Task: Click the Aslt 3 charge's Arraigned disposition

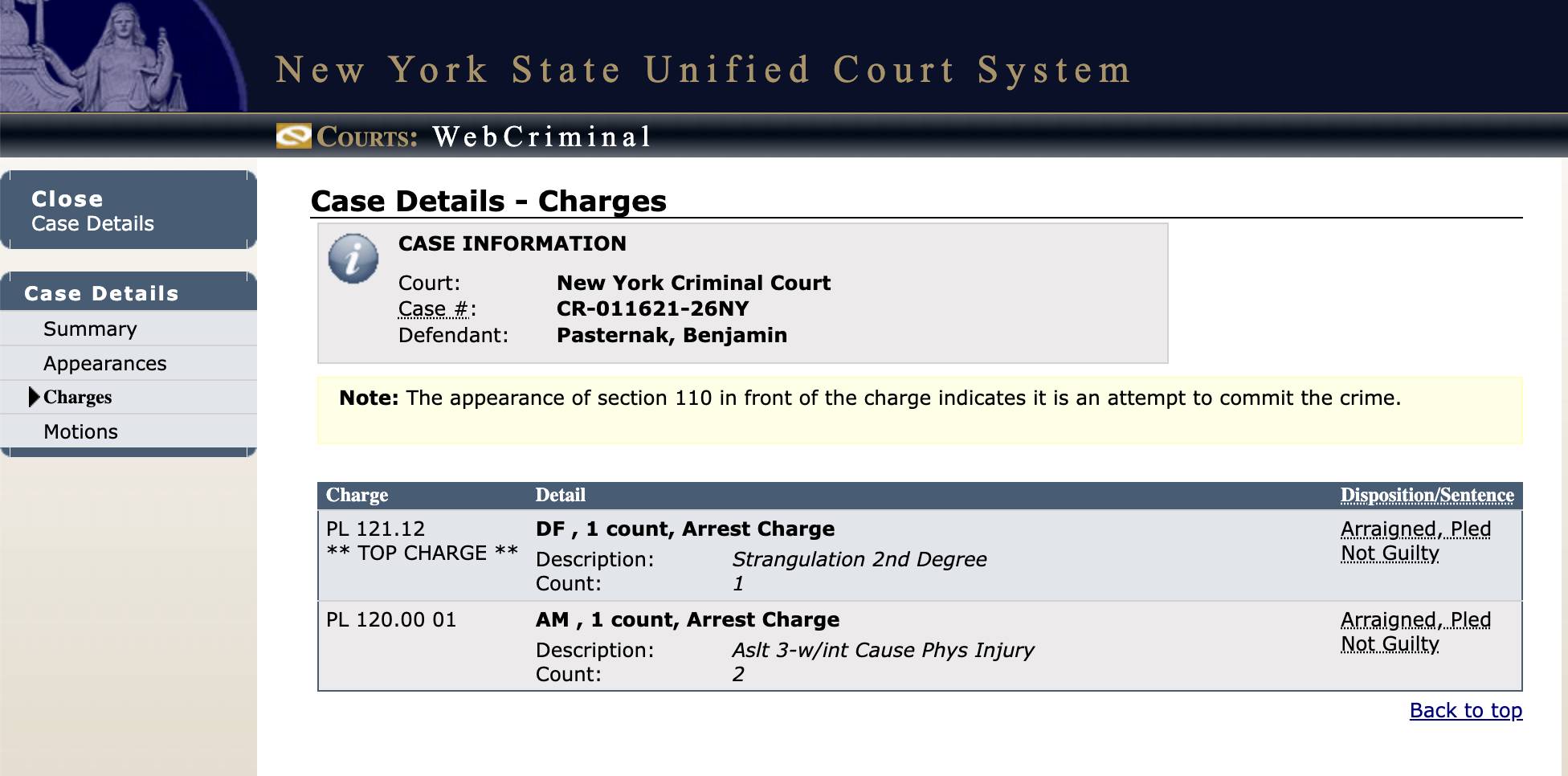Action: (x=1415, y=631)
